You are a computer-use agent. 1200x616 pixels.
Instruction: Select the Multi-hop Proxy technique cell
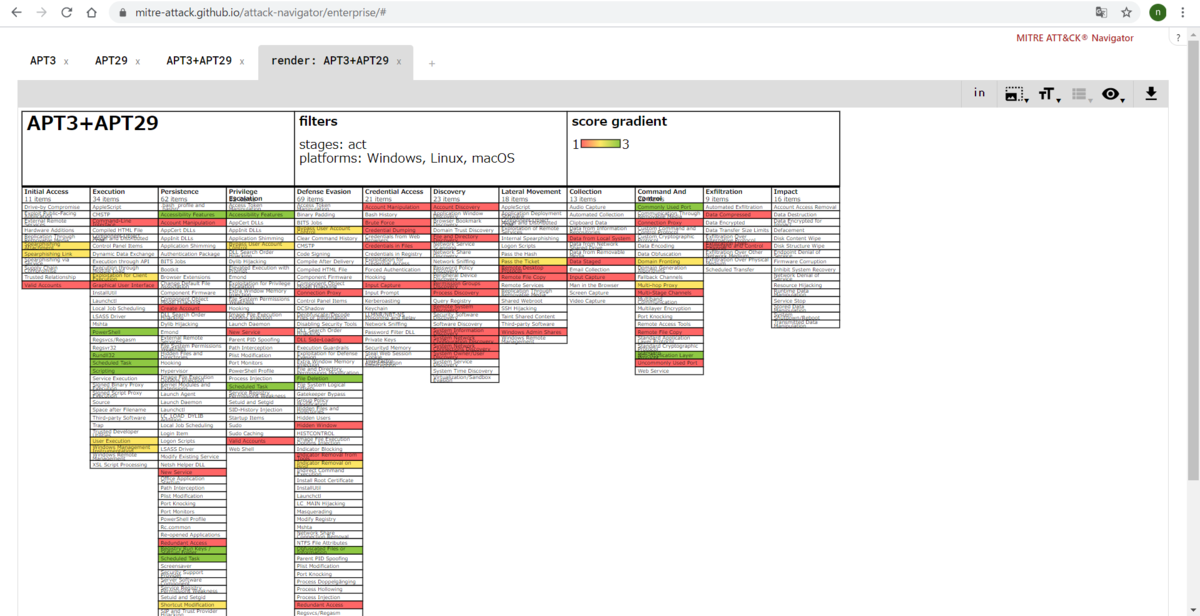point(669,285)
